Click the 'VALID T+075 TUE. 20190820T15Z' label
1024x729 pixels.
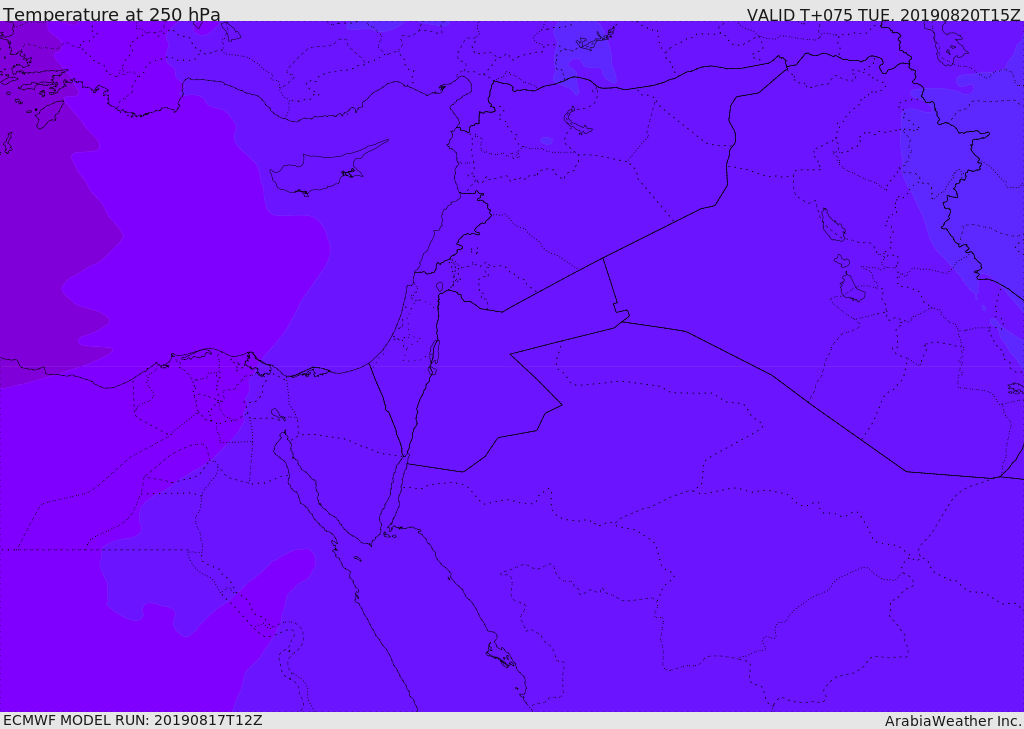(883, 14)
